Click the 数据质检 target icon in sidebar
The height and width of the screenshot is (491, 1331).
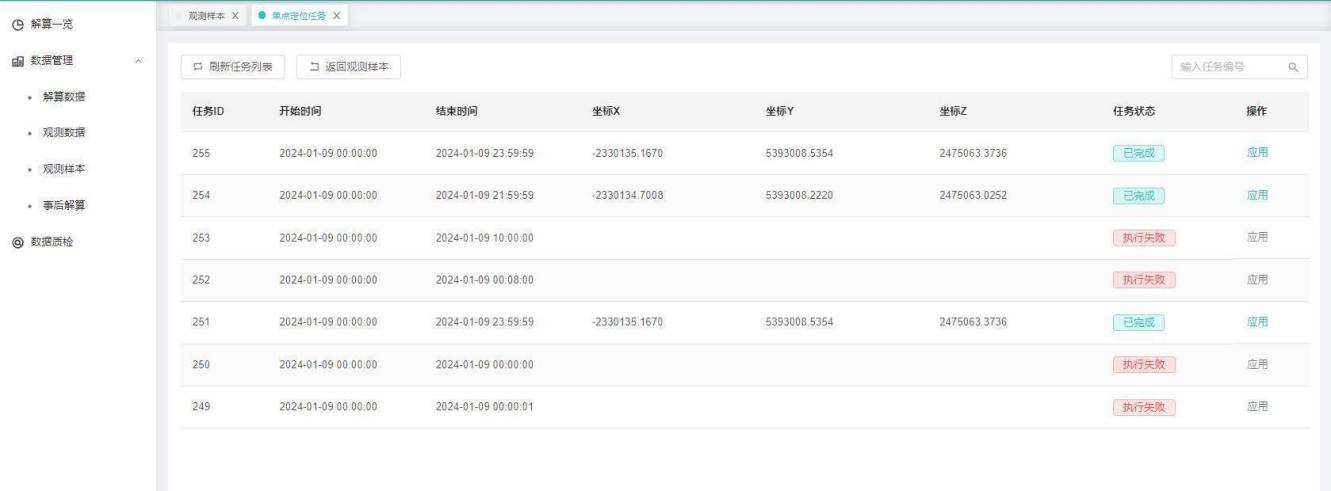[16, 242]
